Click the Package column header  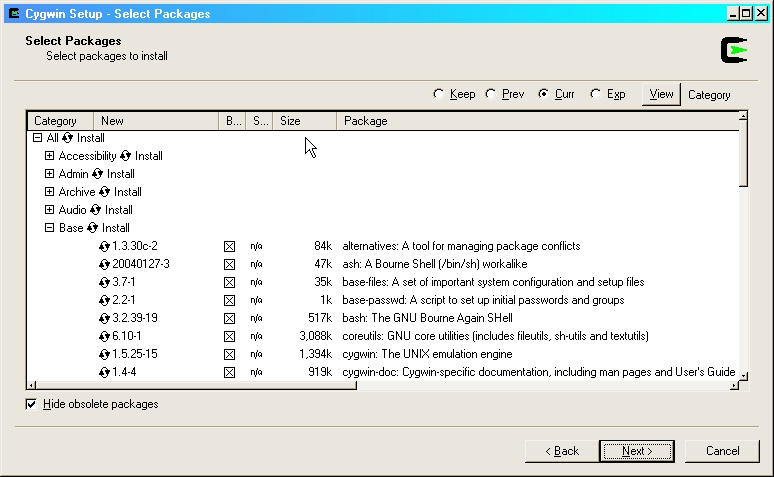tap(537, 121)
